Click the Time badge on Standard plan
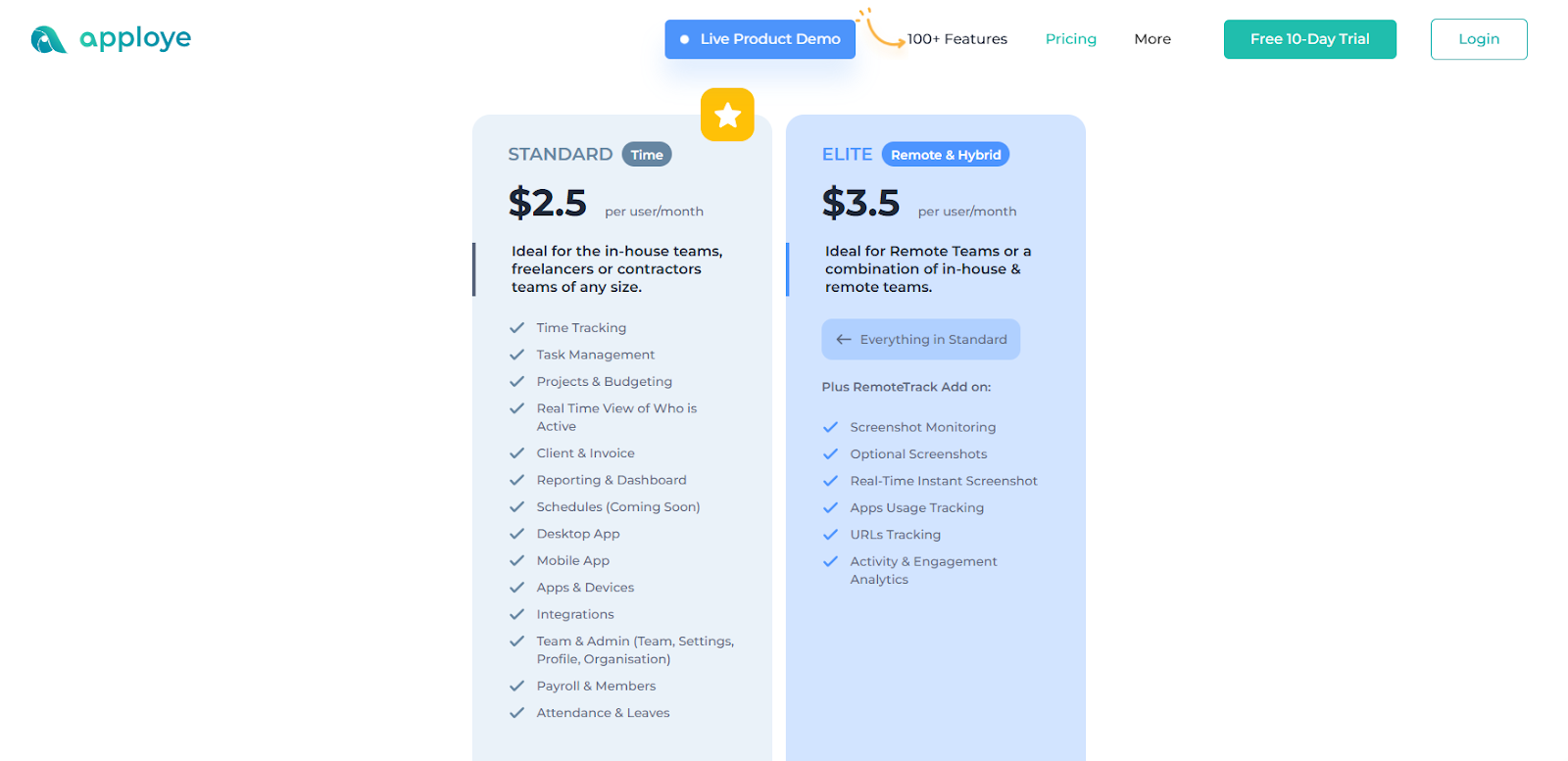Screen dimensions: 1568x761 647,155
